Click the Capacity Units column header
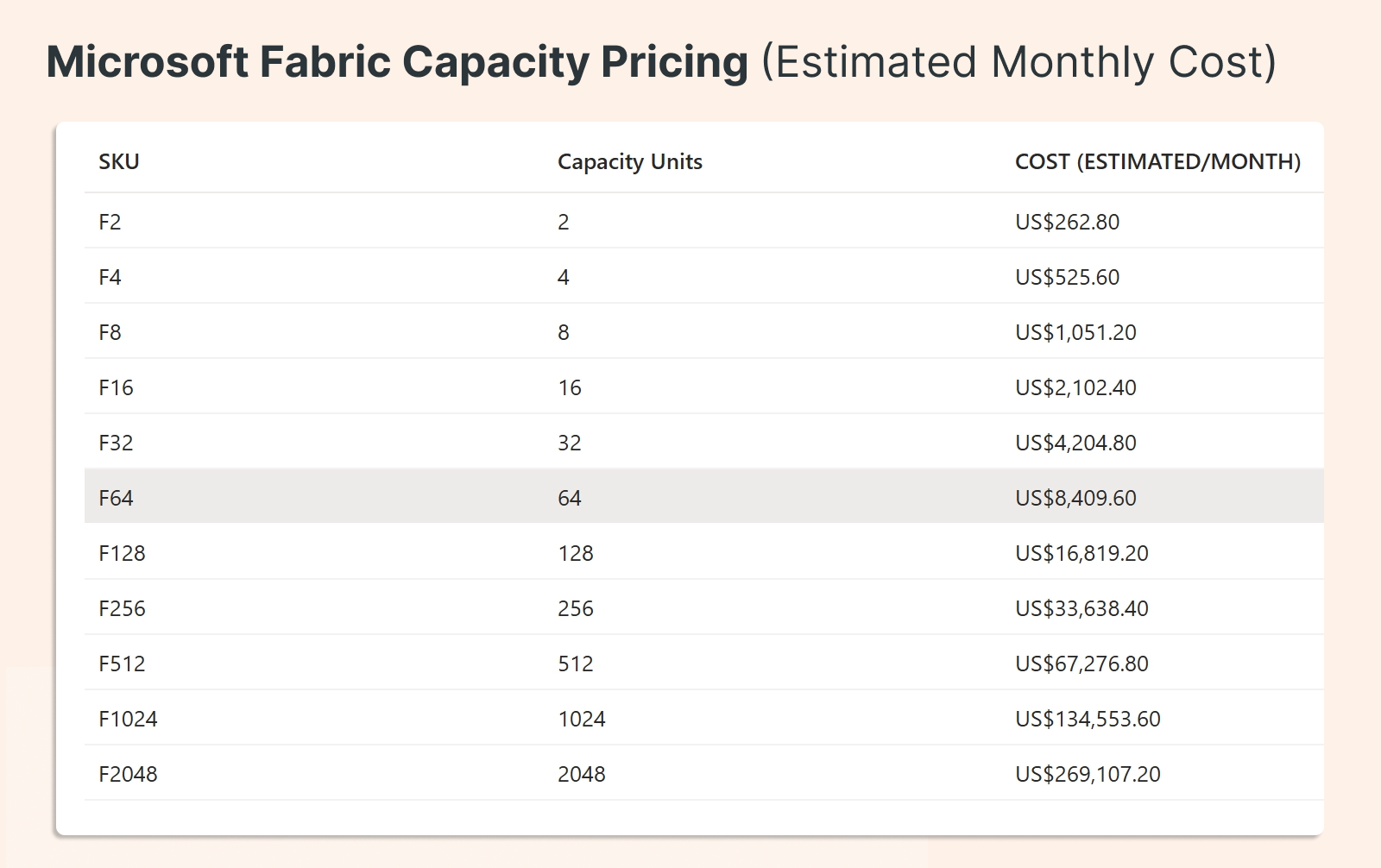 [629, 162]
